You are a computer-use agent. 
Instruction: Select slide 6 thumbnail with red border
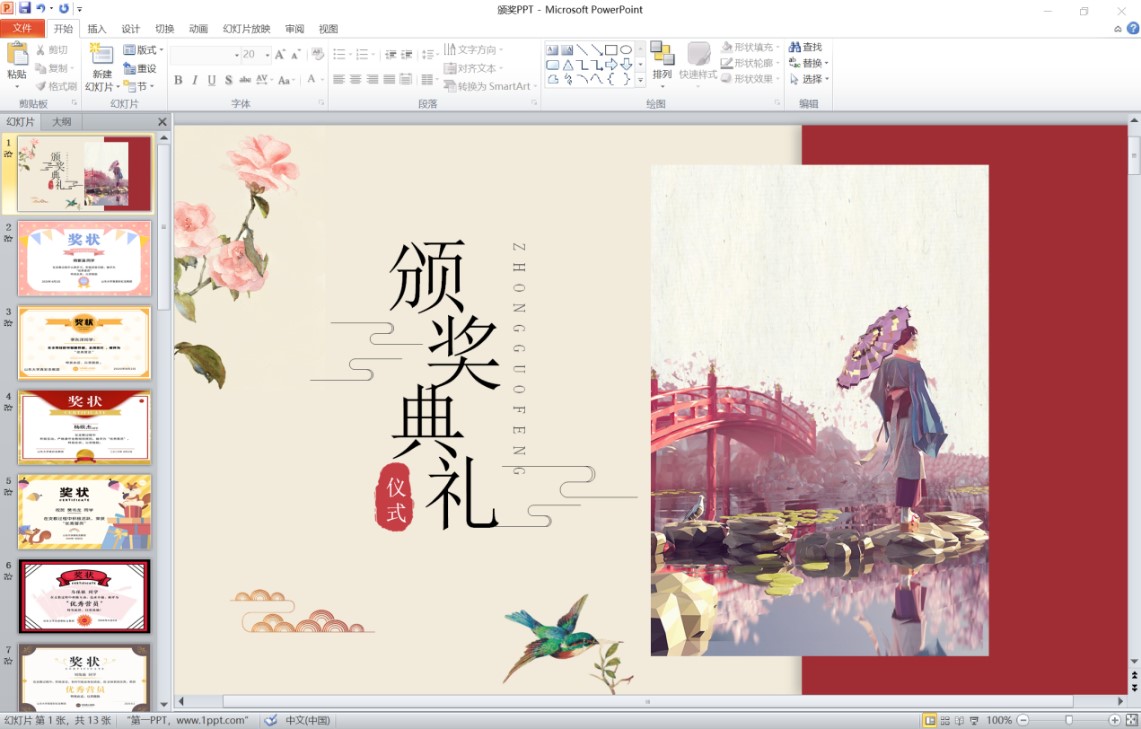84,596
